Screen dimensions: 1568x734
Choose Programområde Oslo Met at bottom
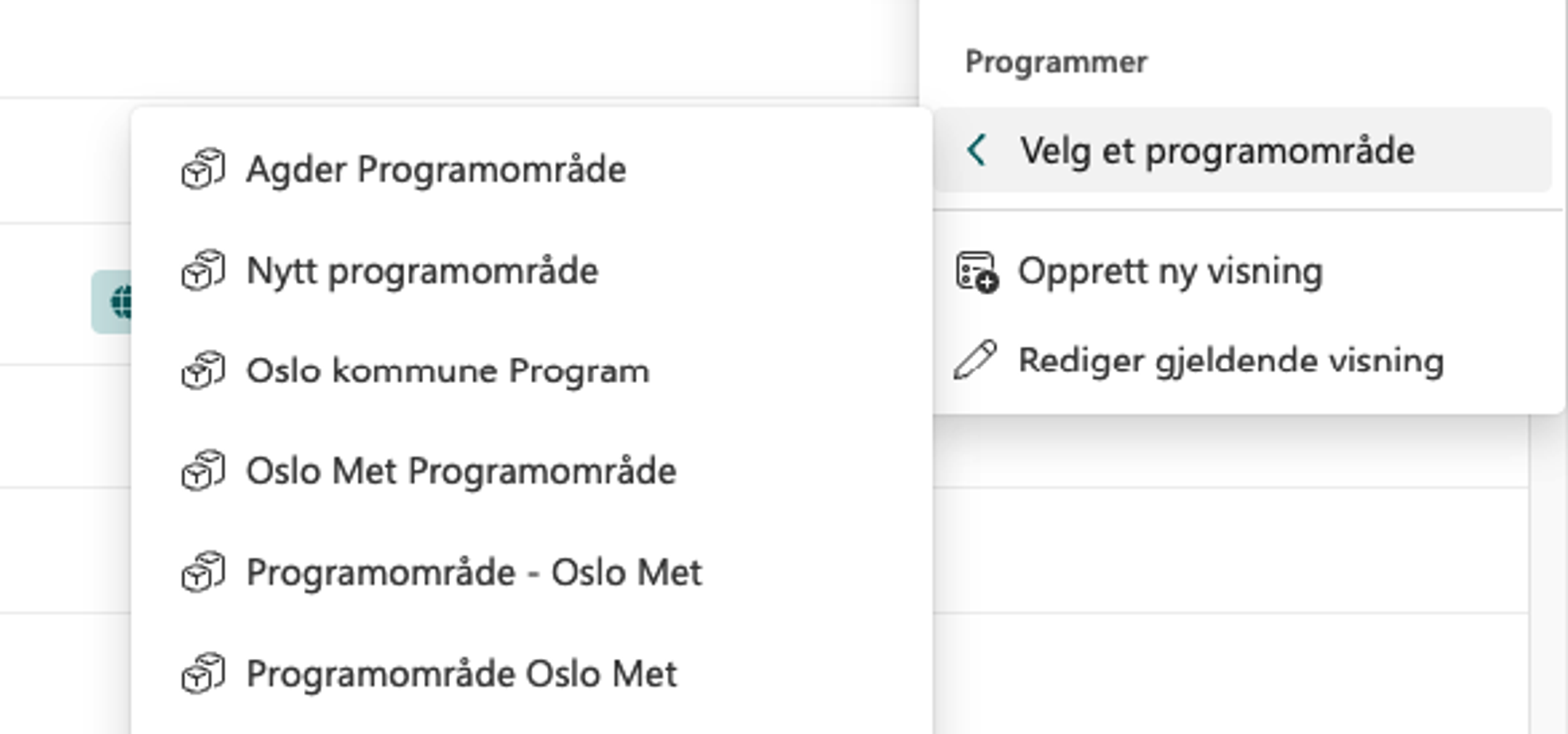(x=461, y=673)
